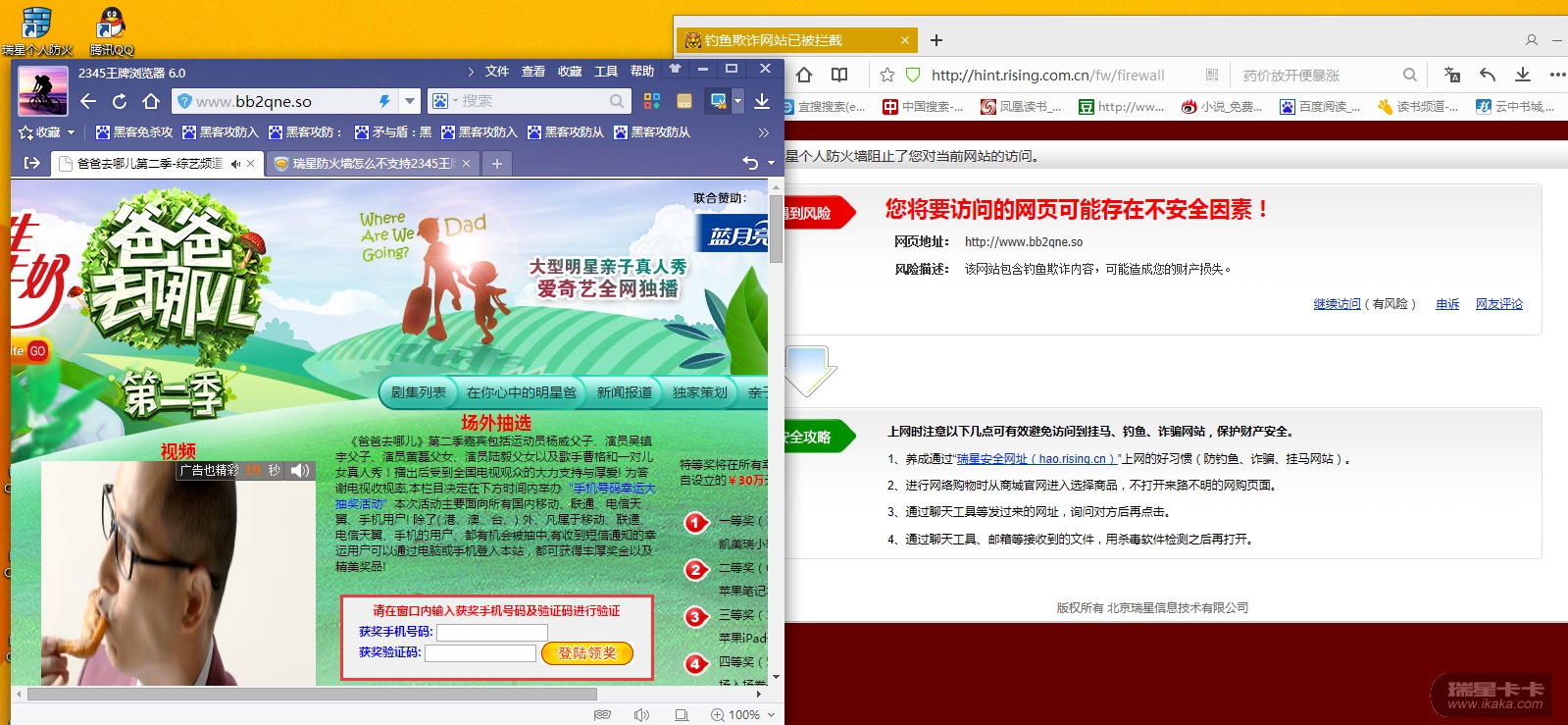This screenshot has height=725, width=1568.
Task: Open the 在你心中的明星爸 navigation tab
Action: tap(522, 392)
